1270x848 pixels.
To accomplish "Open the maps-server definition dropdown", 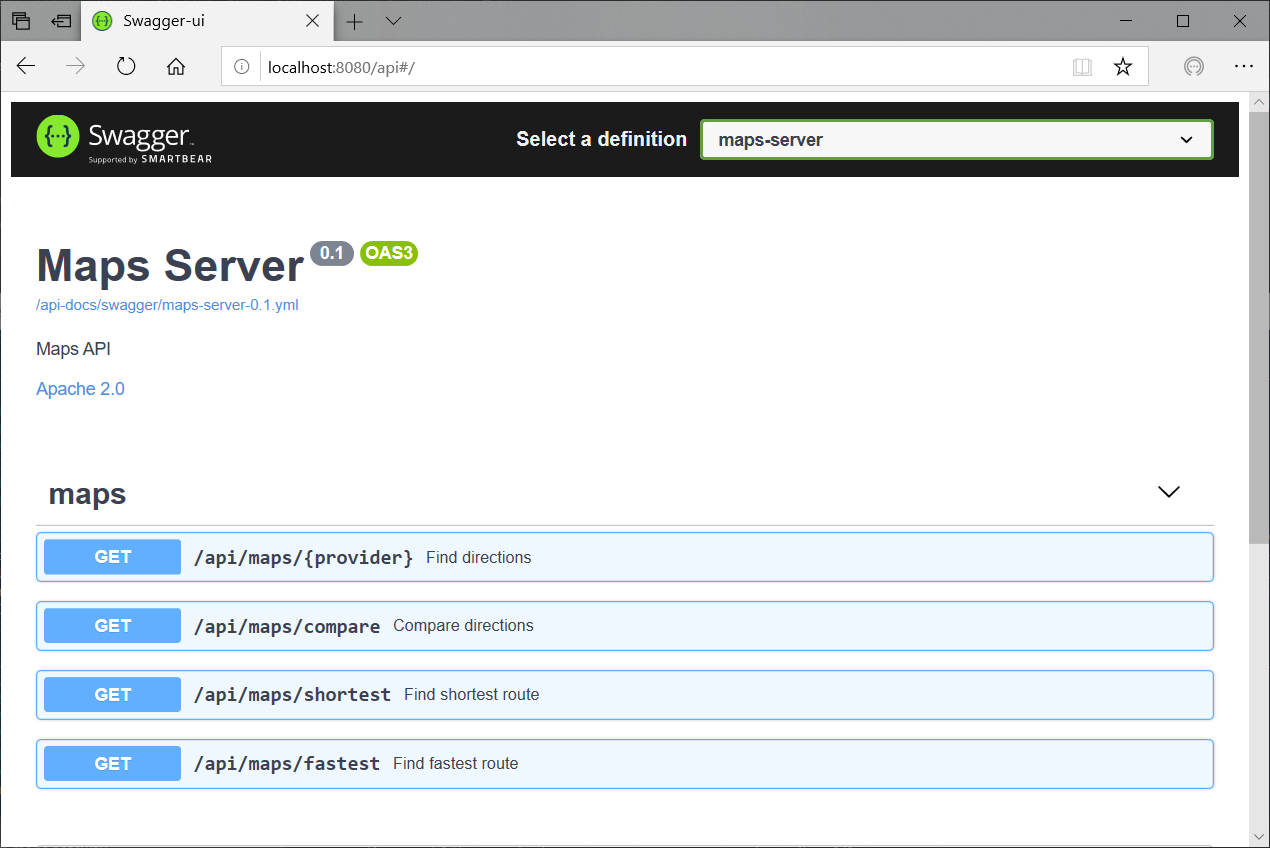I will [x=956, y=140].
